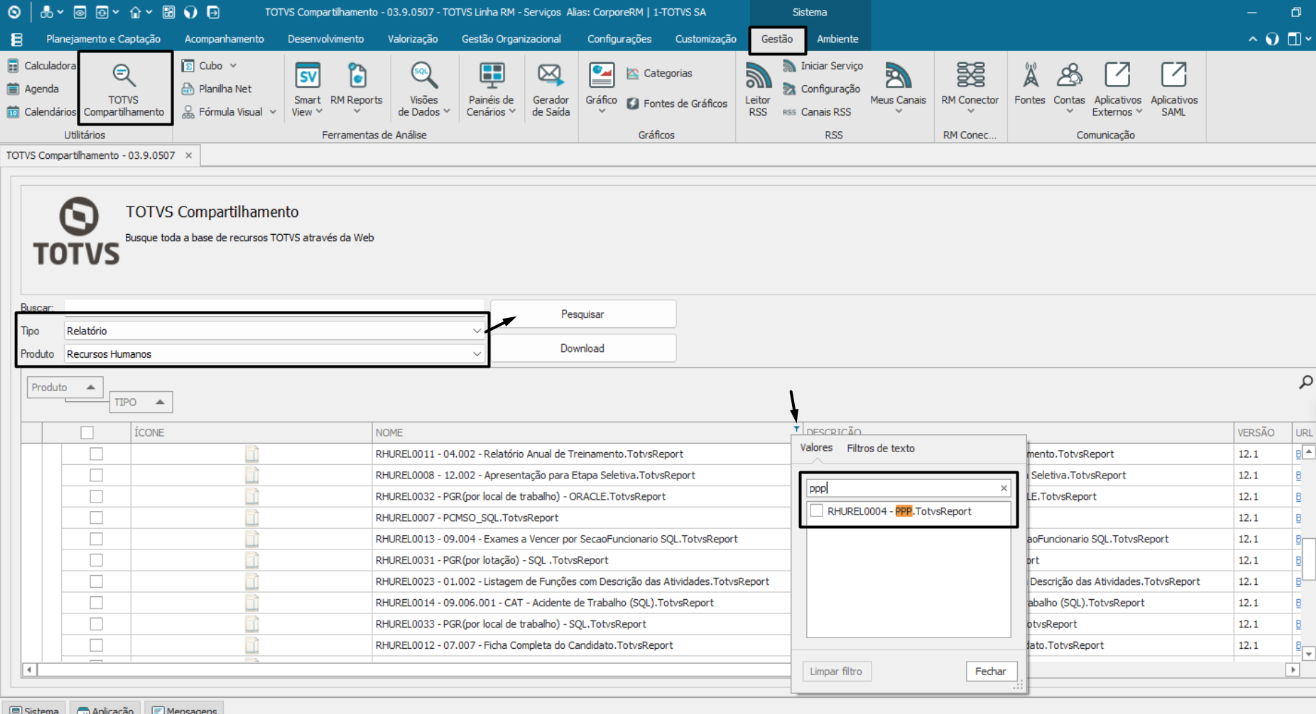Open the Calendários utility
This screenshot has height=714, width=1316.
tap(41, 112)
